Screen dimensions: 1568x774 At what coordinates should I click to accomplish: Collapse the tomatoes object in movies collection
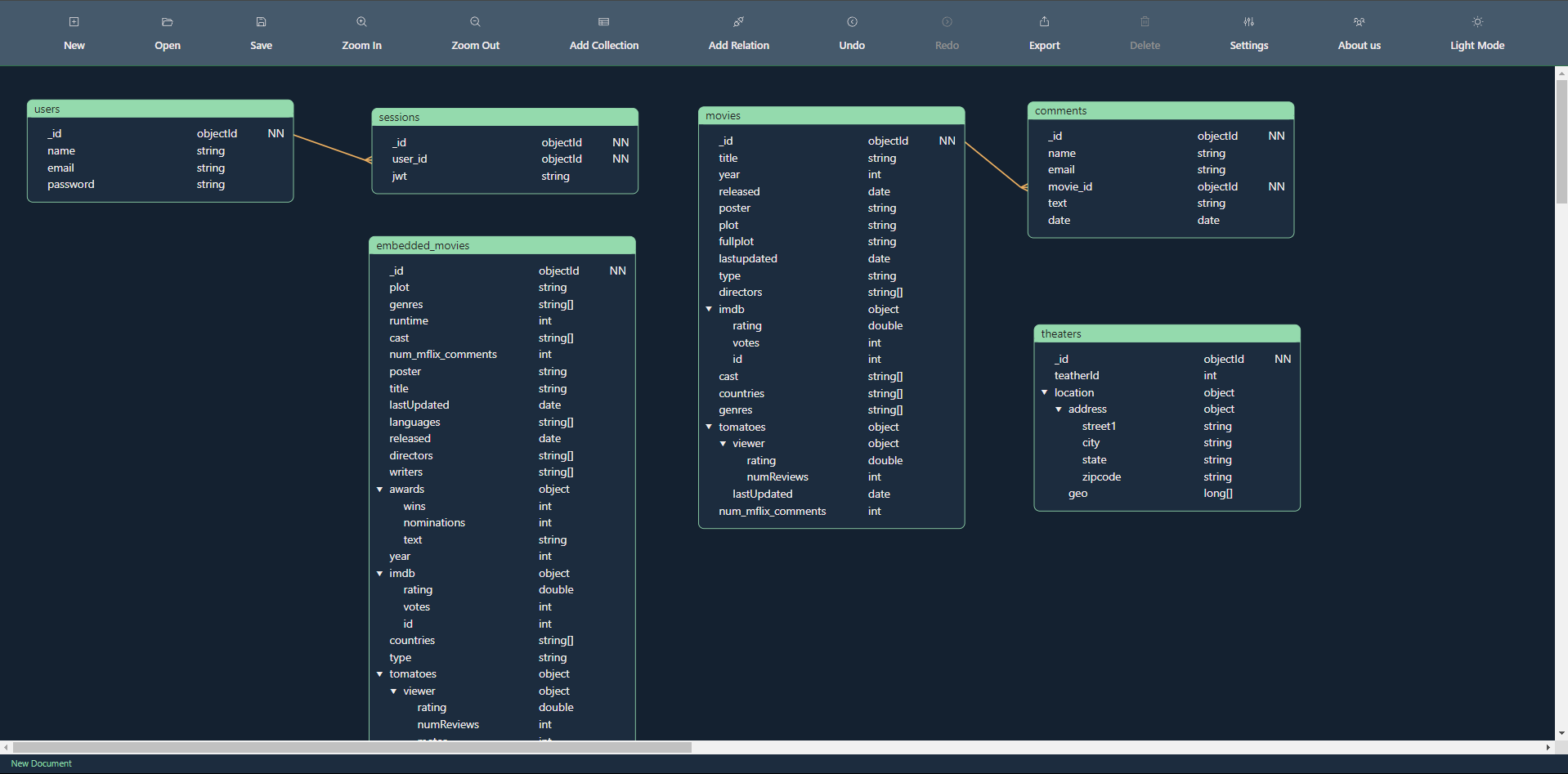[x=709, y=427]
